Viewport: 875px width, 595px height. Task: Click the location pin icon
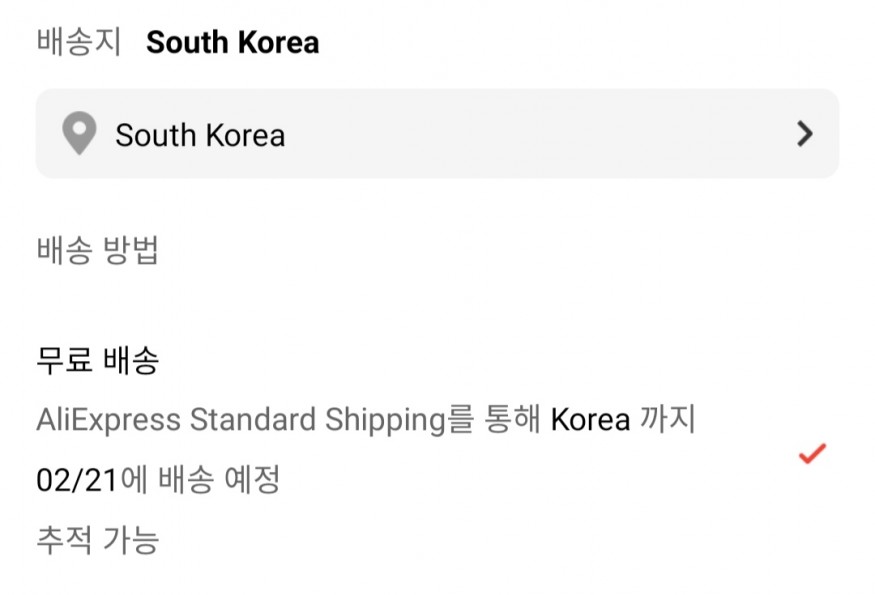click(x=79, y=134)
